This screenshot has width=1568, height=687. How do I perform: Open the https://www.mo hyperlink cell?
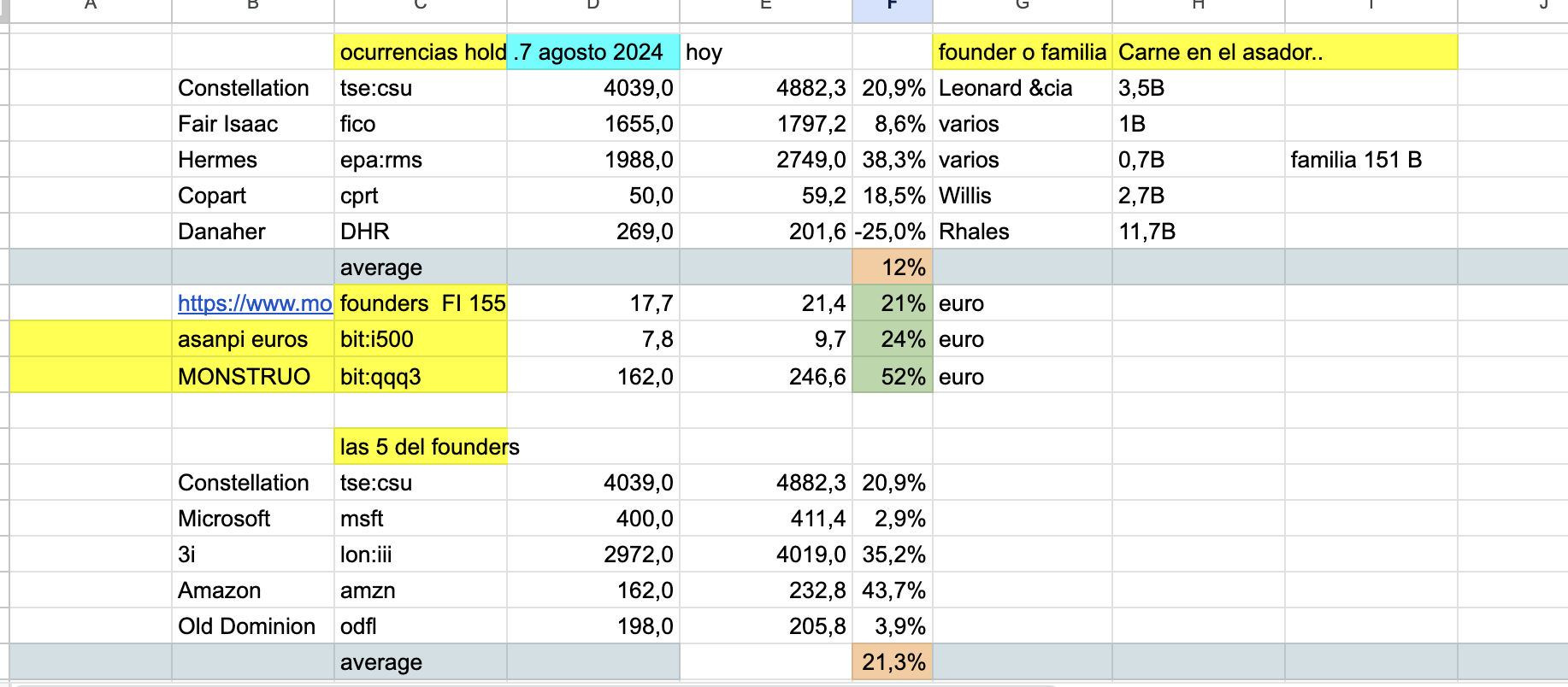point(253,303)
